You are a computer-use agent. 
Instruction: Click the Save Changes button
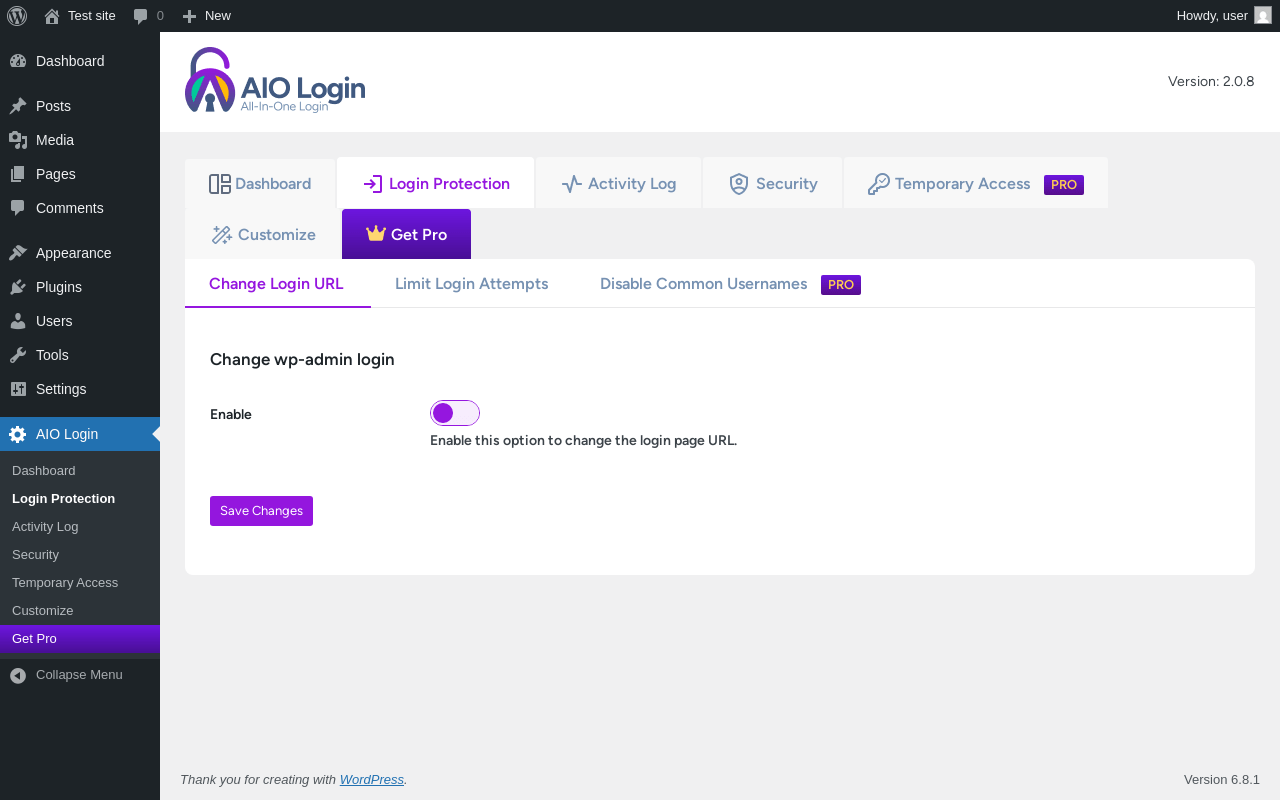(x=261, y=511)
